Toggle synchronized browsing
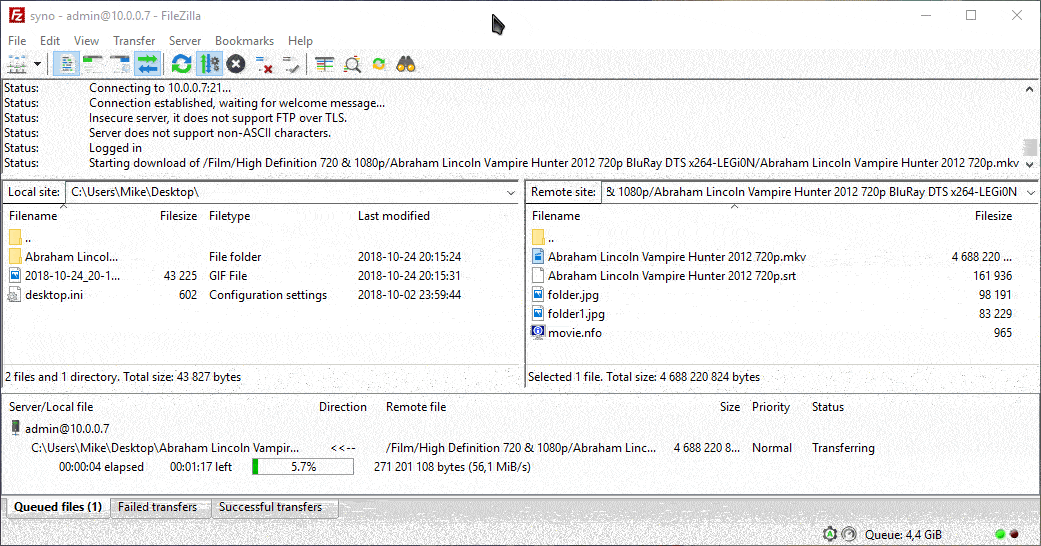1041x546 pixels. click(379, 64)
